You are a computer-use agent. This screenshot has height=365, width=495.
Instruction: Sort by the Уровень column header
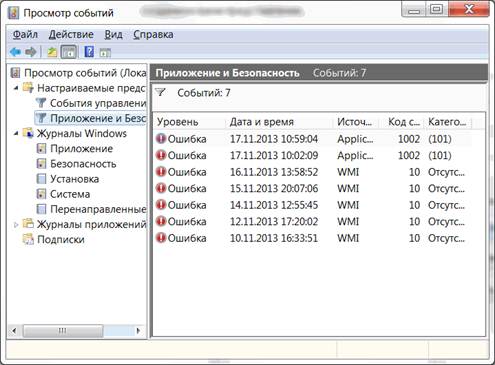(189, 122)
